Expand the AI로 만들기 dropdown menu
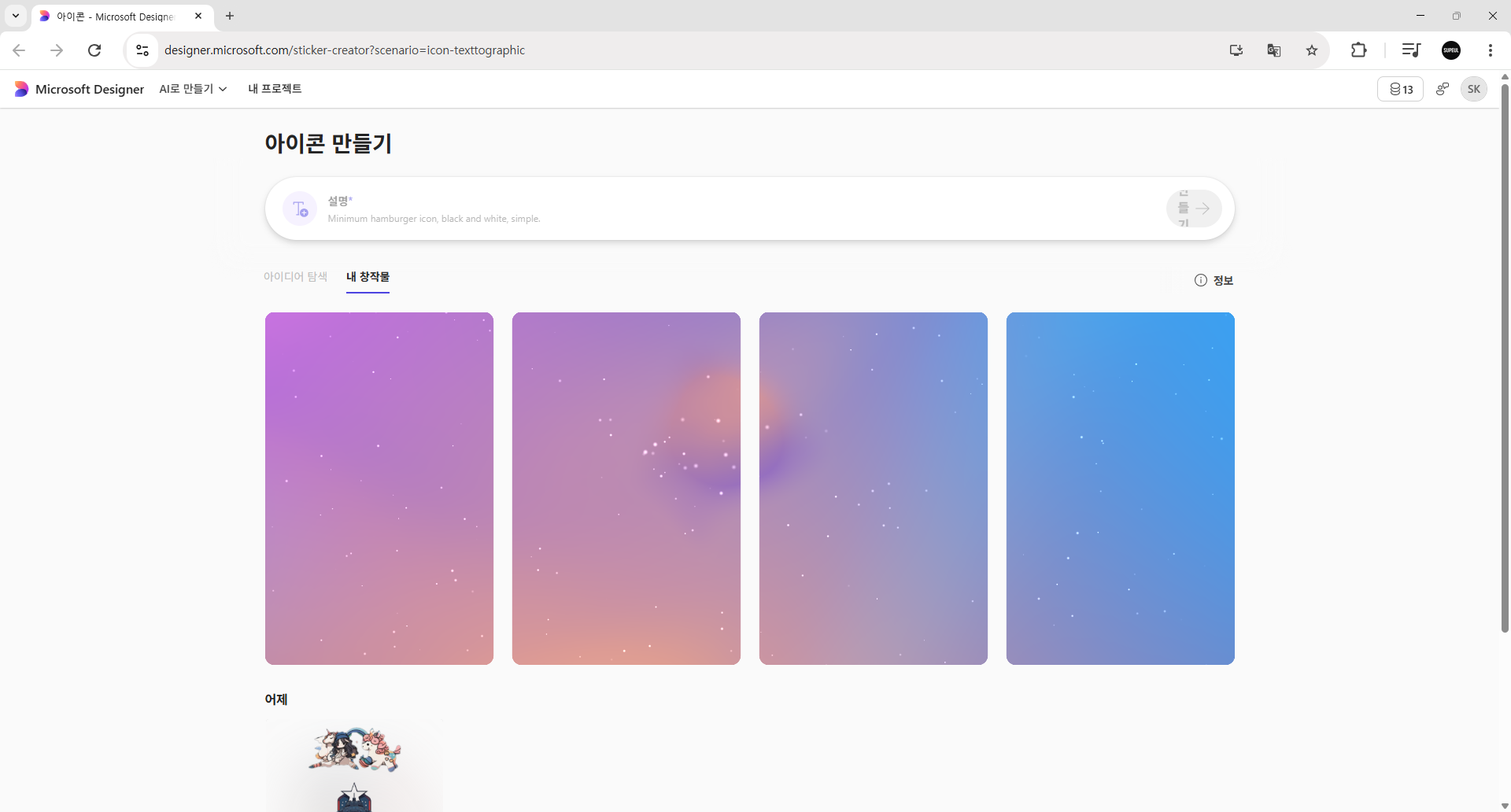The height and width of the screenshot is (812, 1511). tap(193, 89)
